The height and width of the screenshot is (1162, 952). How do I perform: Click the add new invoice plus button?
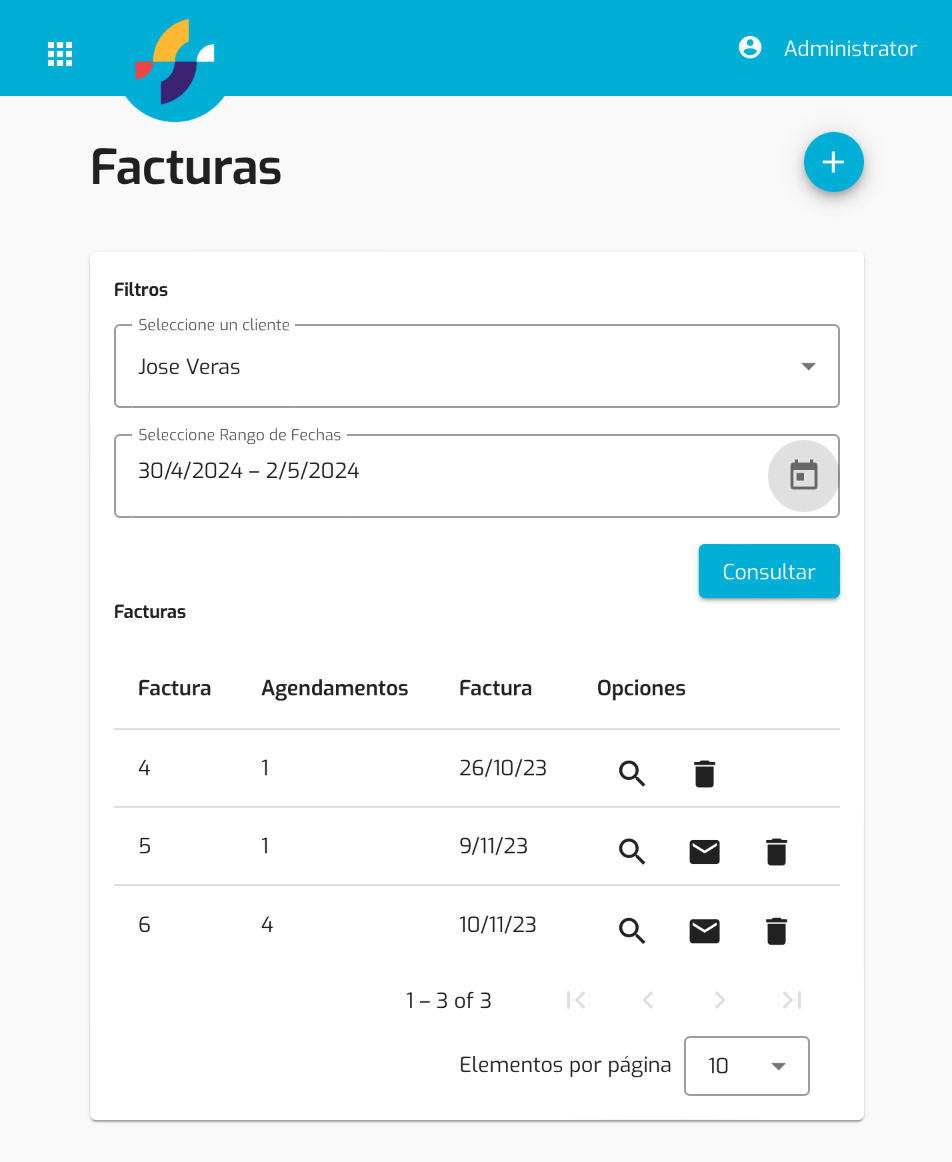pos(833,162)
